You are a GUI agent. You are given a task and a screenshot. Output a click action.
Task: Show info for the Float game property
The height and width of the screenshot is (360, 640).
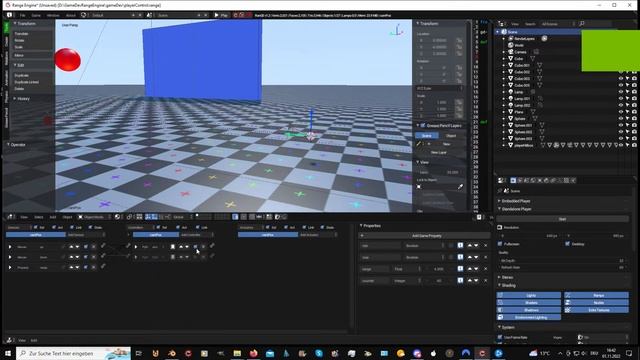pyautogui.click(x=460, y=269)
